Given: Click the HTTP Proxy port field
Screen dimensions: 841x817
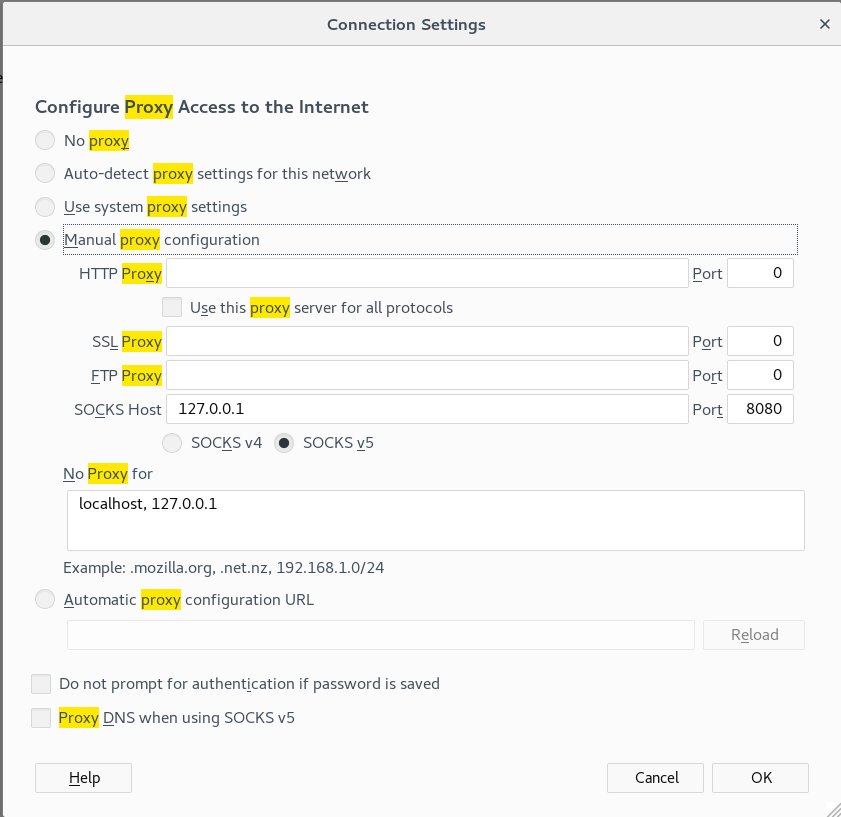Looking at the screenshot, I should tap(760, 273).
